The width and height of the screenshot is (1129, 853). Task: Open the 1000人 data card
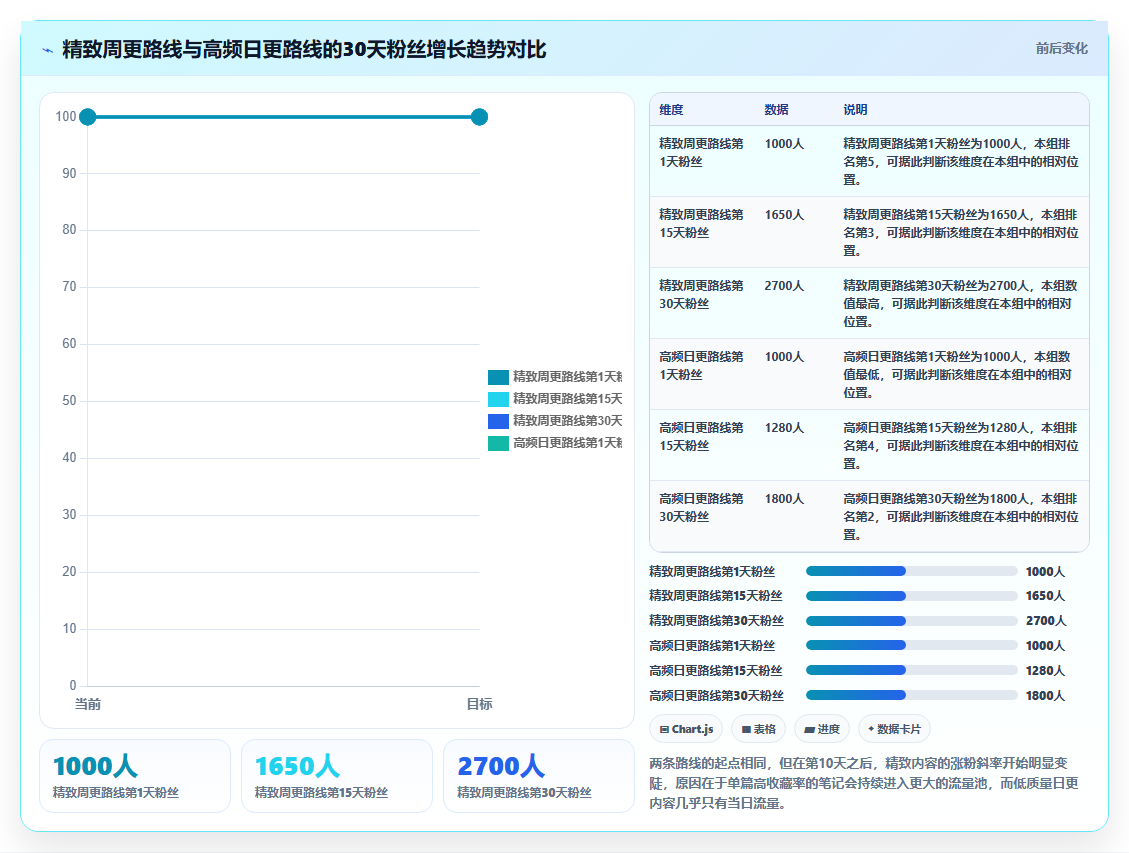135,776
